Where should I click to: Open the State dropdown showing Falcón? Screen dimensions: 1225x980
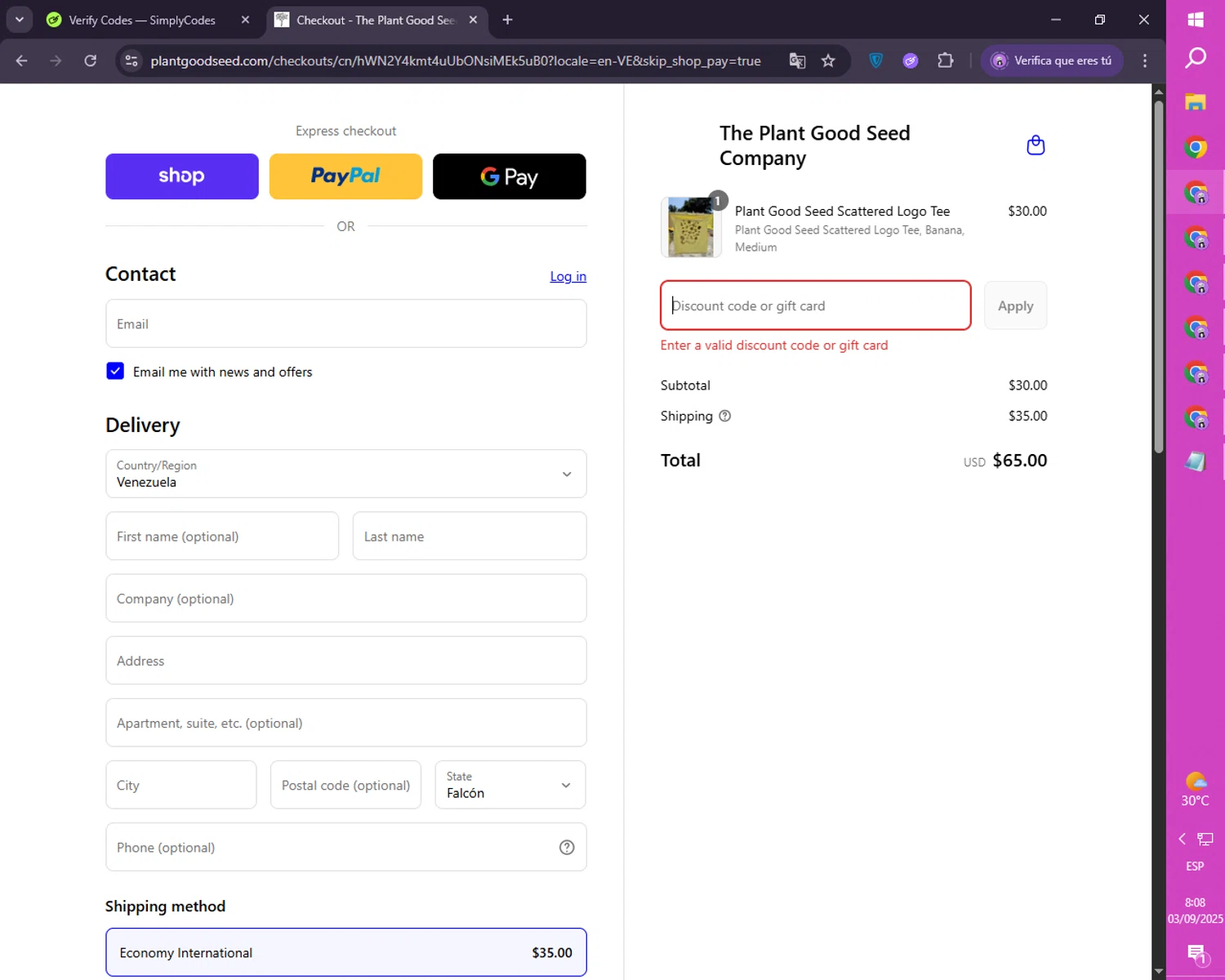click(510, 785)
